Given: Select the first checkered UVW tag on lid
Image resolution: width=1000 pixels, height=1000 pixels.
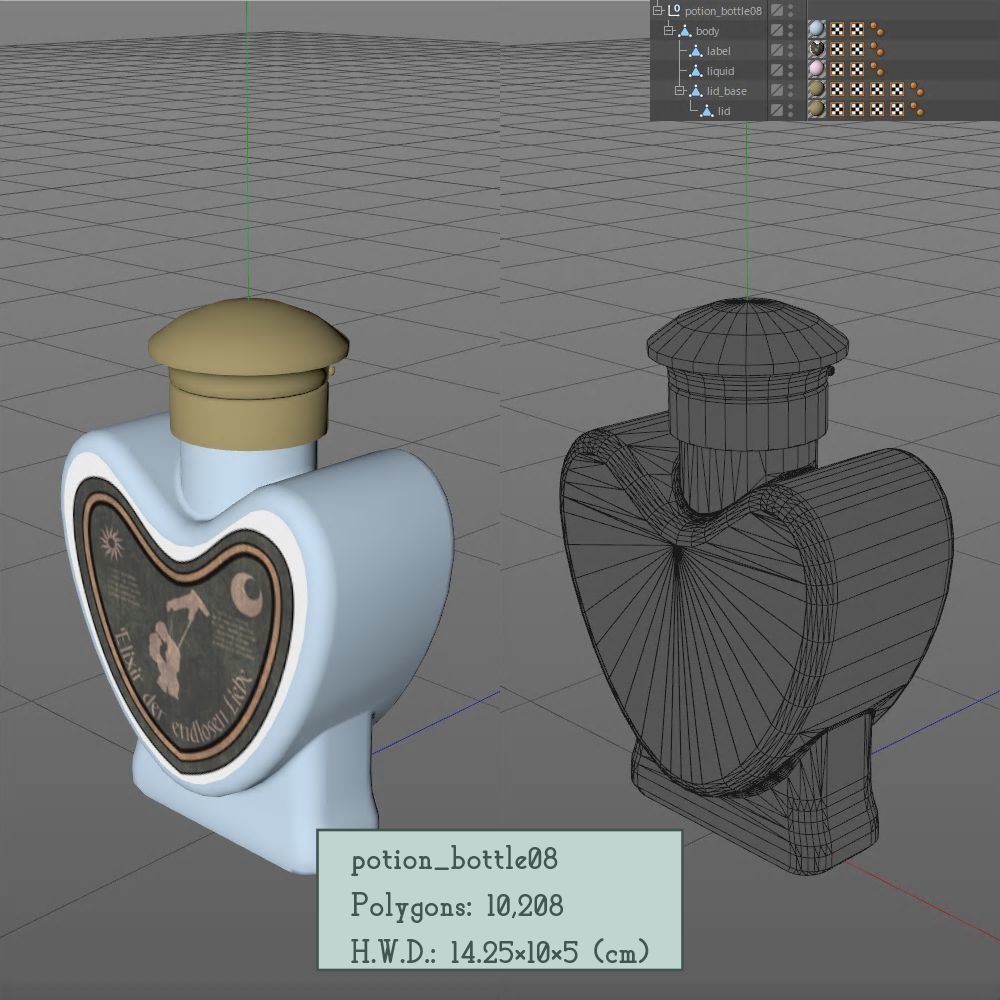Looking at the screenshot, I should click(x=837, y=109).
